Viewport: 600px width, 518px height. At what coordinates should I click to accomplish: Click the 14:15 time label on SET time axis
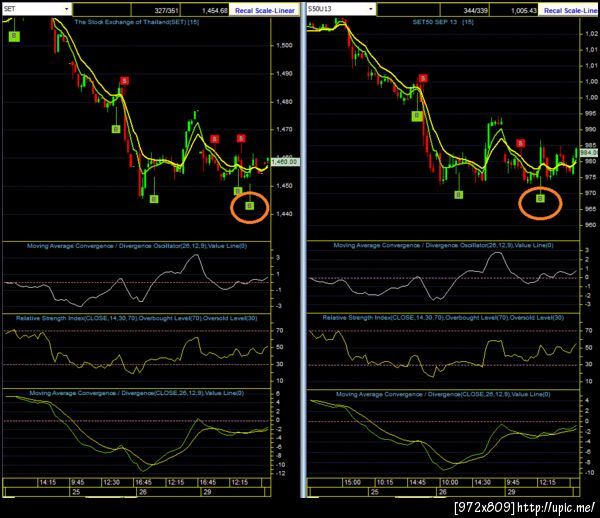[48, 482]
